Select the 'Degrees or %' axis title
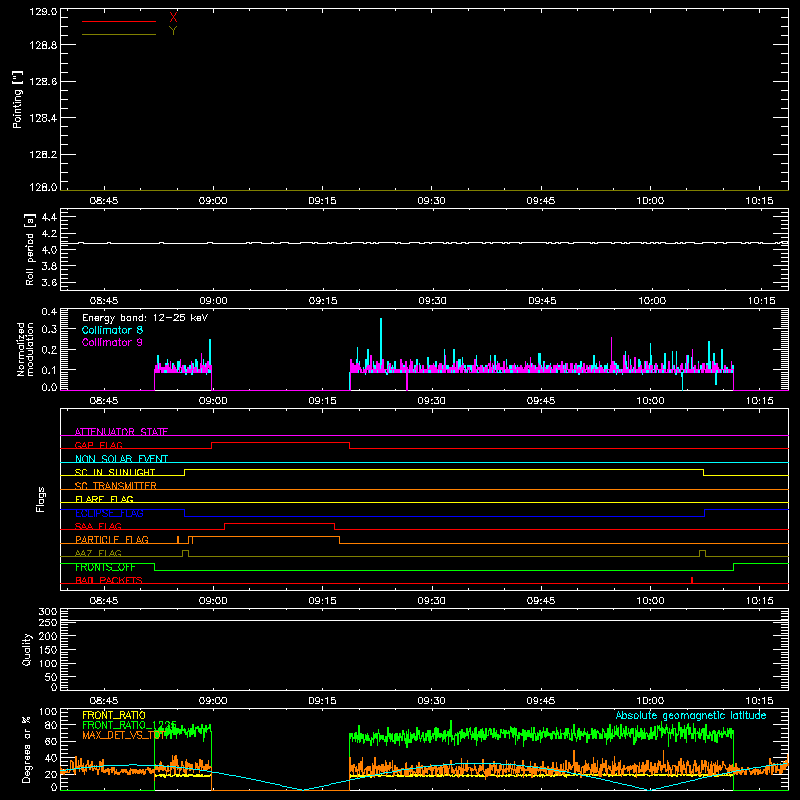Viewport: 800px width, 800px height. pos(27,749)
